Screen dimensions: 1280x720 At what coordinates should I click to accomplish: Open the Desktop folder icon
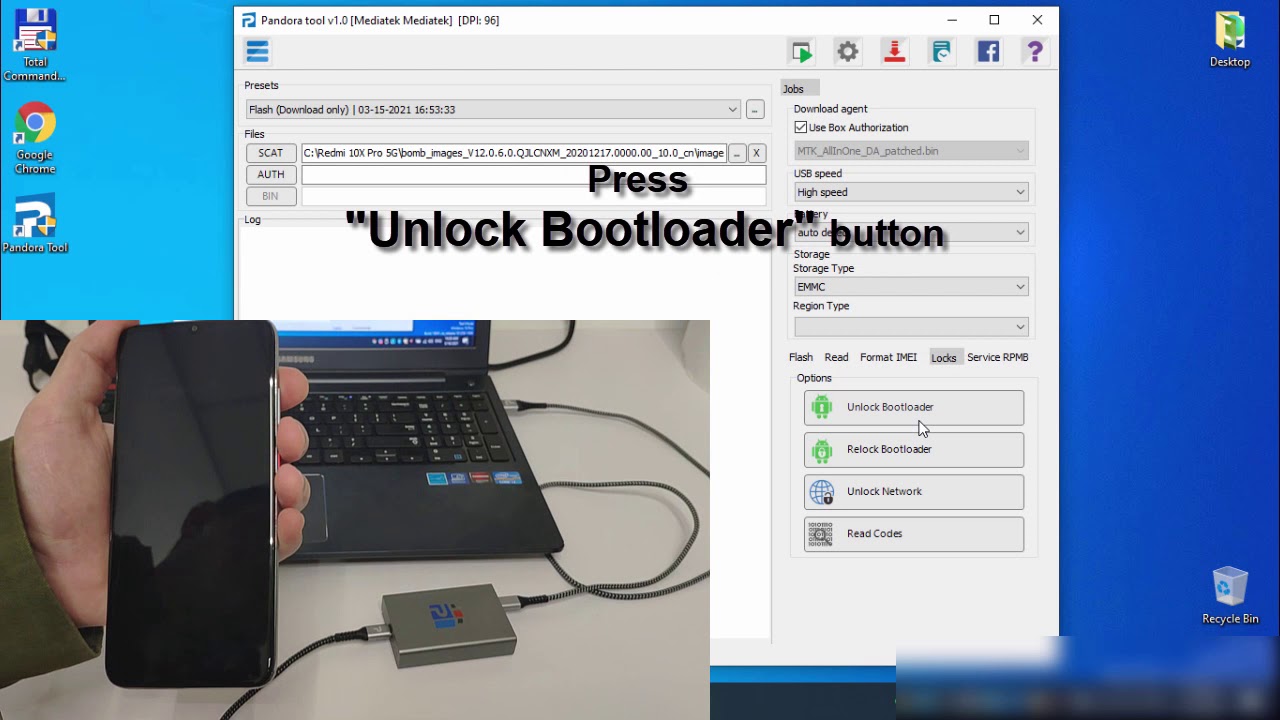point(1230,40)
